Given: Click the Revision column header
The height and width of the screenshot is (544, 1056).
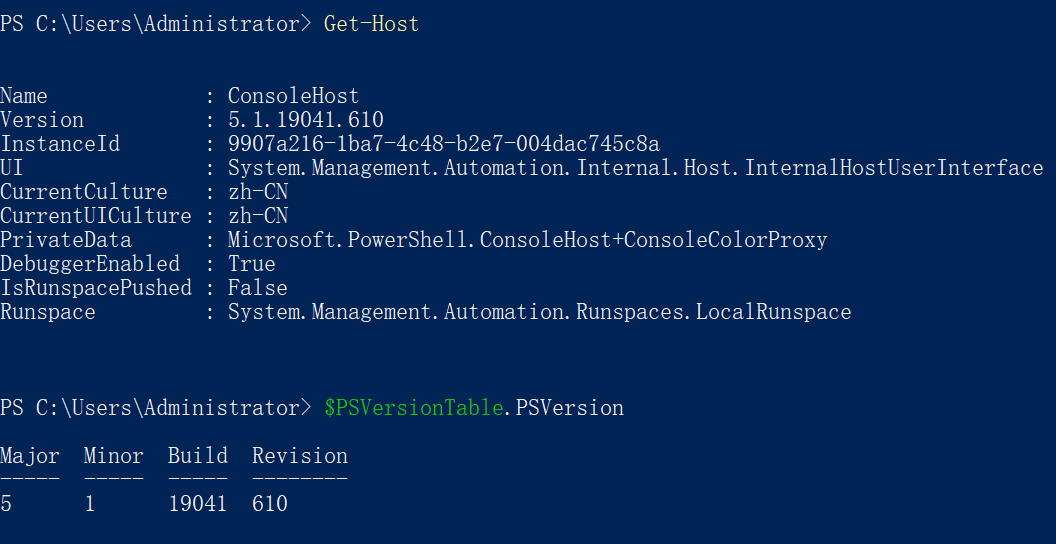Looking at the screenshot, I should 299,456.
